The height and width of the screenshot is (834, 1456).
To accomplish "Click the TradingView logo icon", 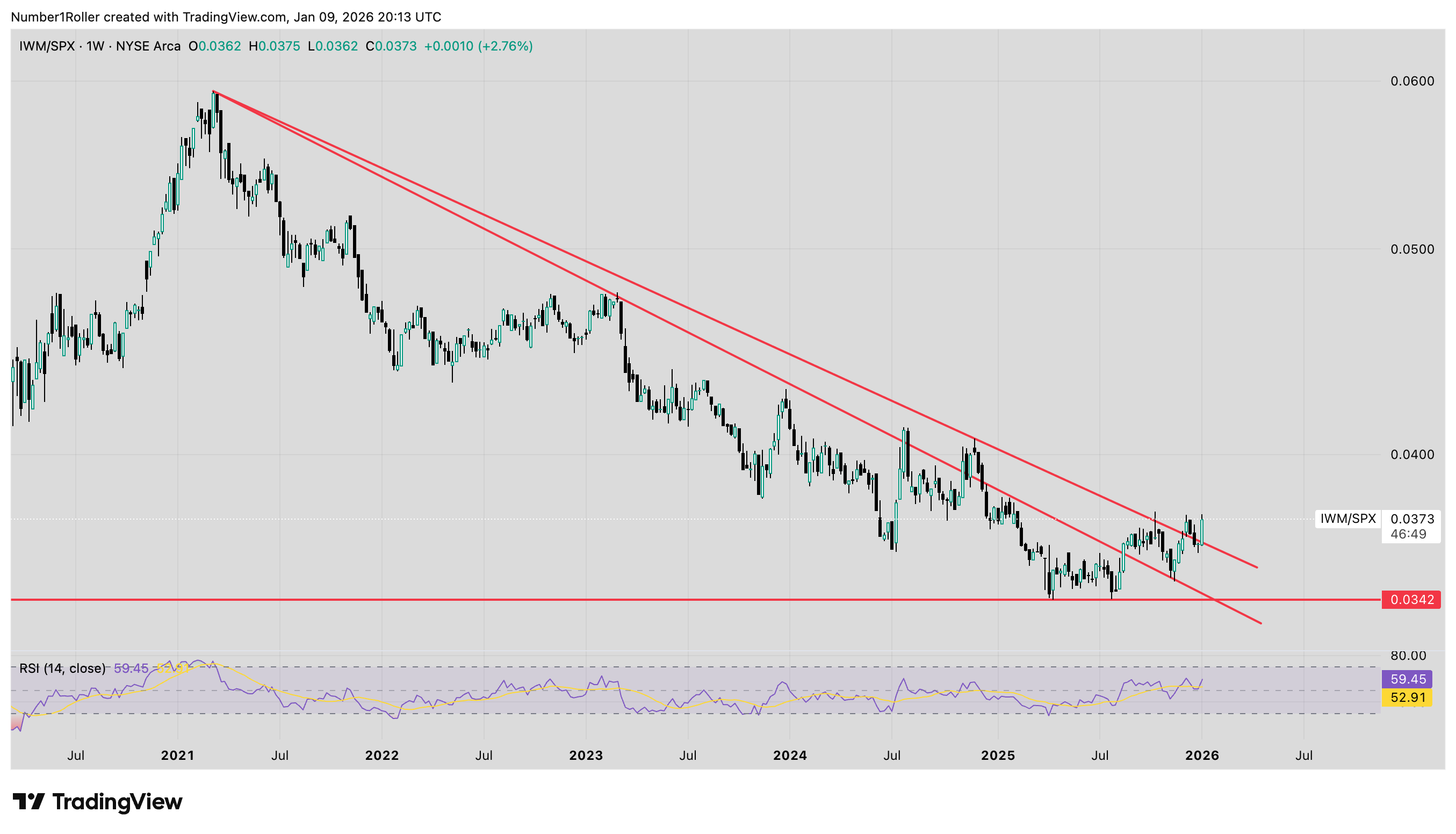I will tap(28, 801).
